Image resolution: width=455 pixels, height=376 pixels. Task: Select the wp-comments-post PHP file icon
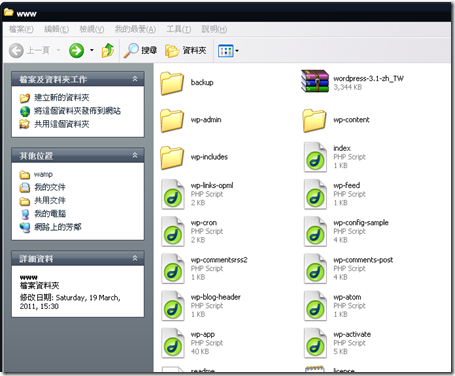point(315,269)
